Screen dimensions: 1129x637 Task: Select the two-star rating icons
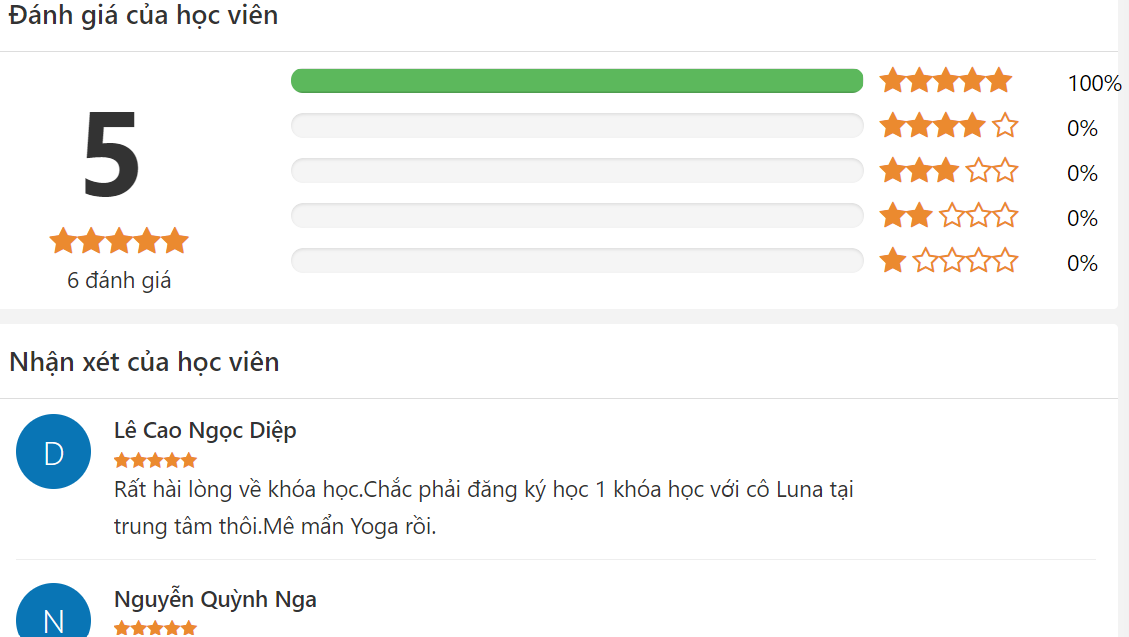(946, 216)
